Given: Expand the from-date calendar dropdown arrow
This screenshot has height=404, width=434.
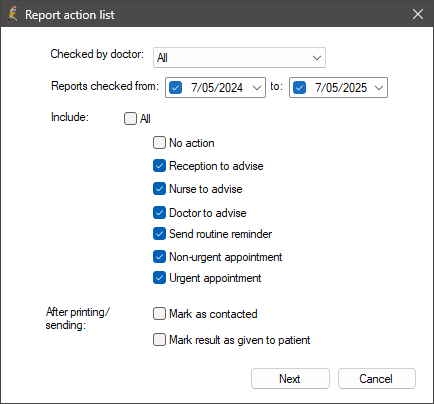Looking at the screenshot, I should [257, 88].
